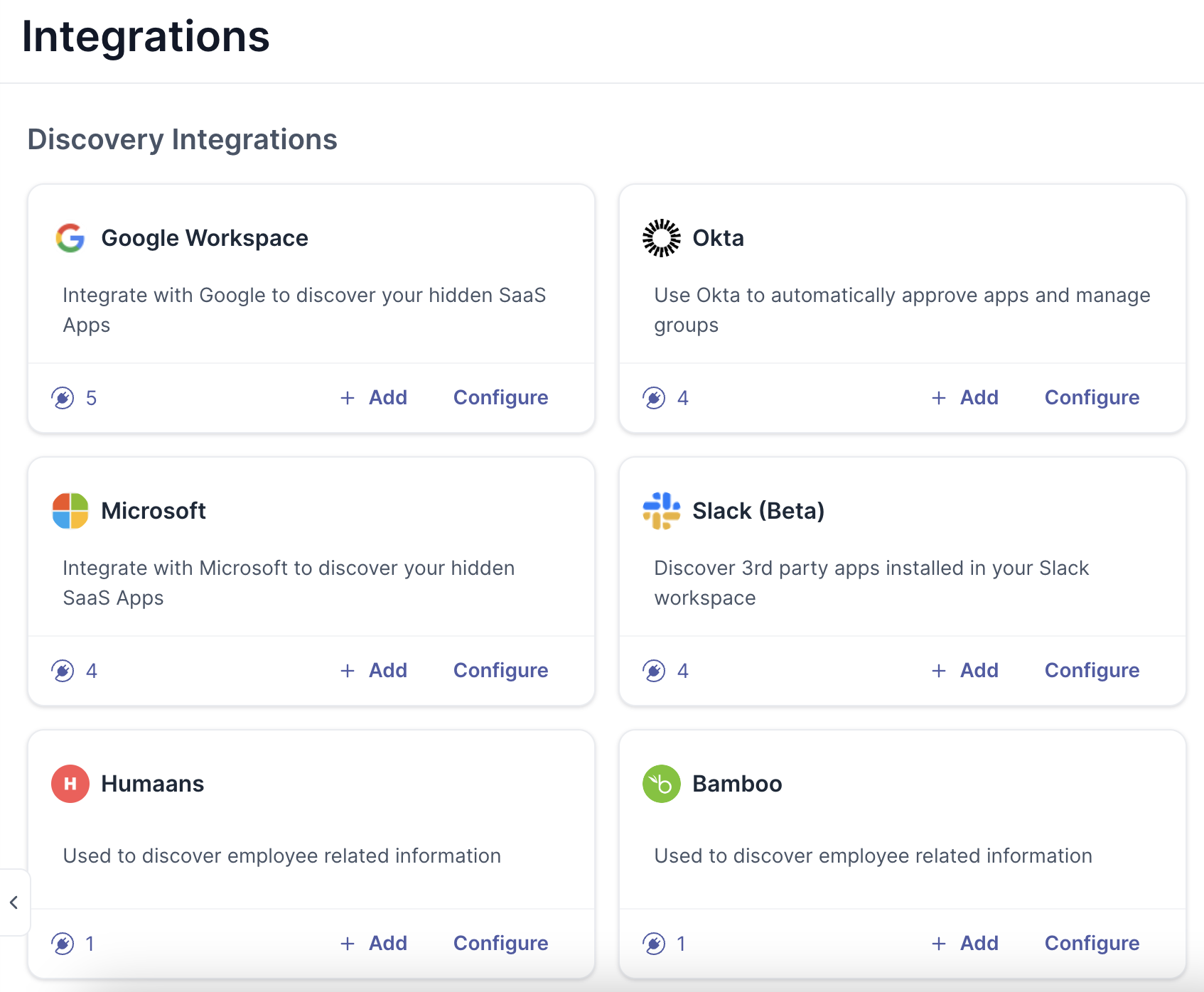The height and width of the screenshot is (992, 1204).
Task: Click the Google Workspace logo icon
Action: (70, 238)
